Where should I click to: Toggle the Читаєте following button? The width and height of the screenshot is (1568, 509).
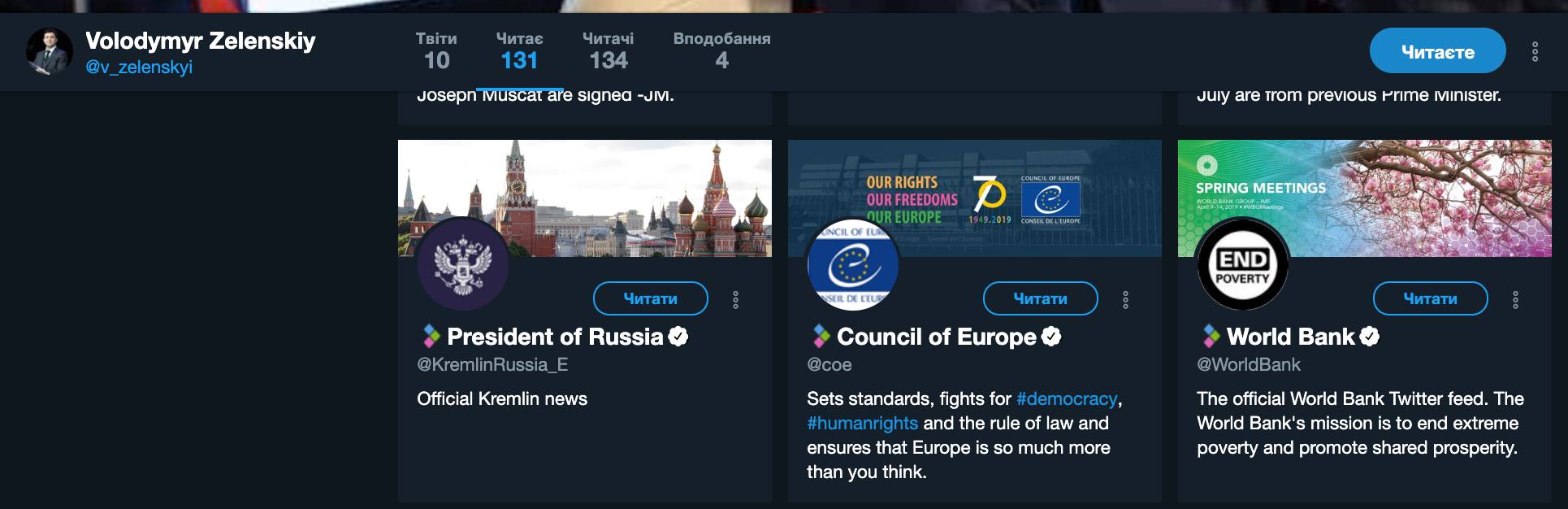tap(1437, 51)
